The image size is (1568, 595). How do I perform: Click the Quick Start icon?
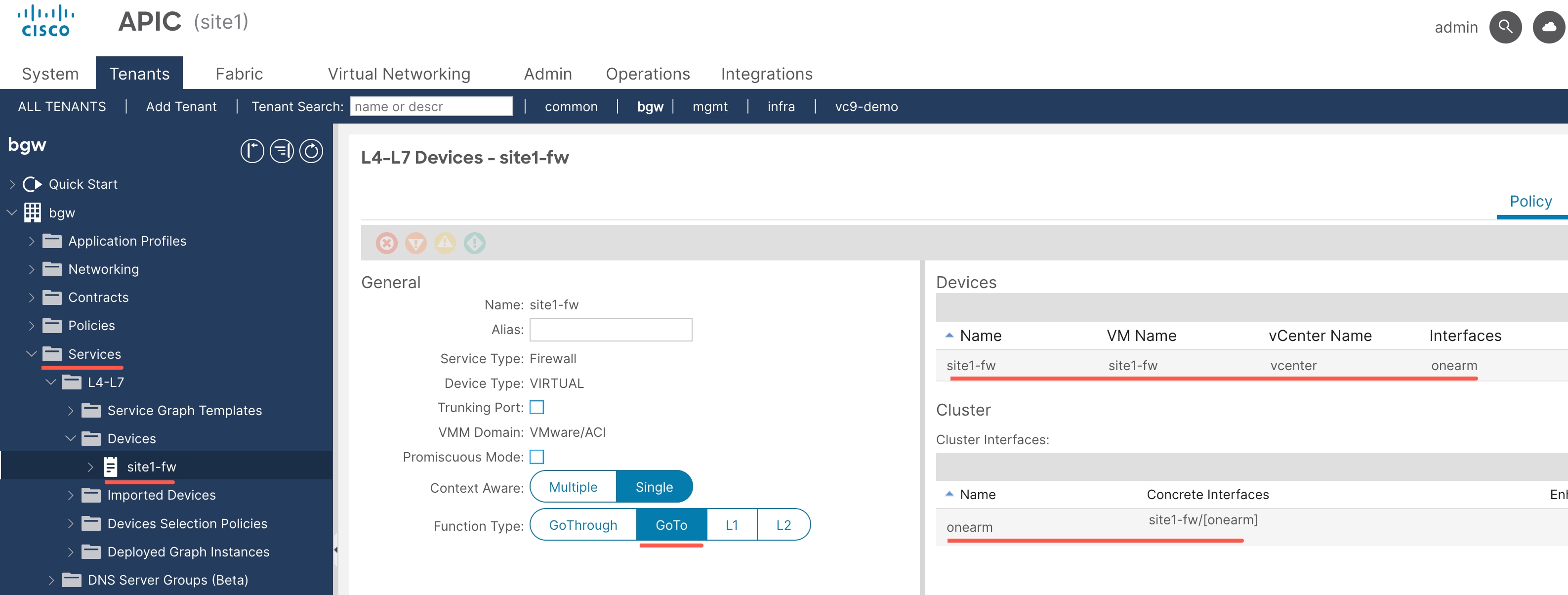point(32,184)
